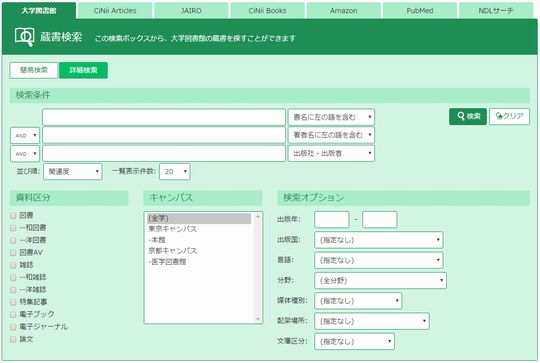
Task: Open the 書名に左の語を含む dropdown
Action: pos(331,117)
